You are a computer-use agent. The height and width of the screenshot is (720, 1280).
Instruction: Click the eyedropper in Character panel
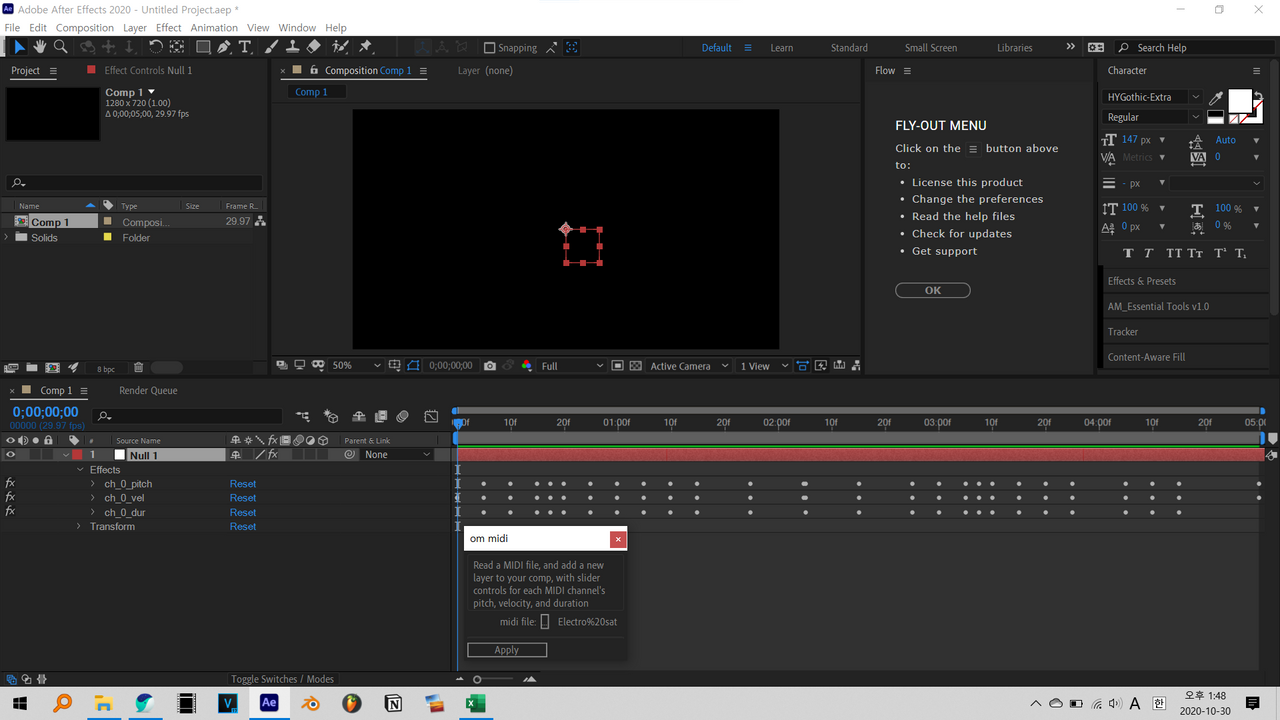pyautogui.click(x=1216, y=98)
